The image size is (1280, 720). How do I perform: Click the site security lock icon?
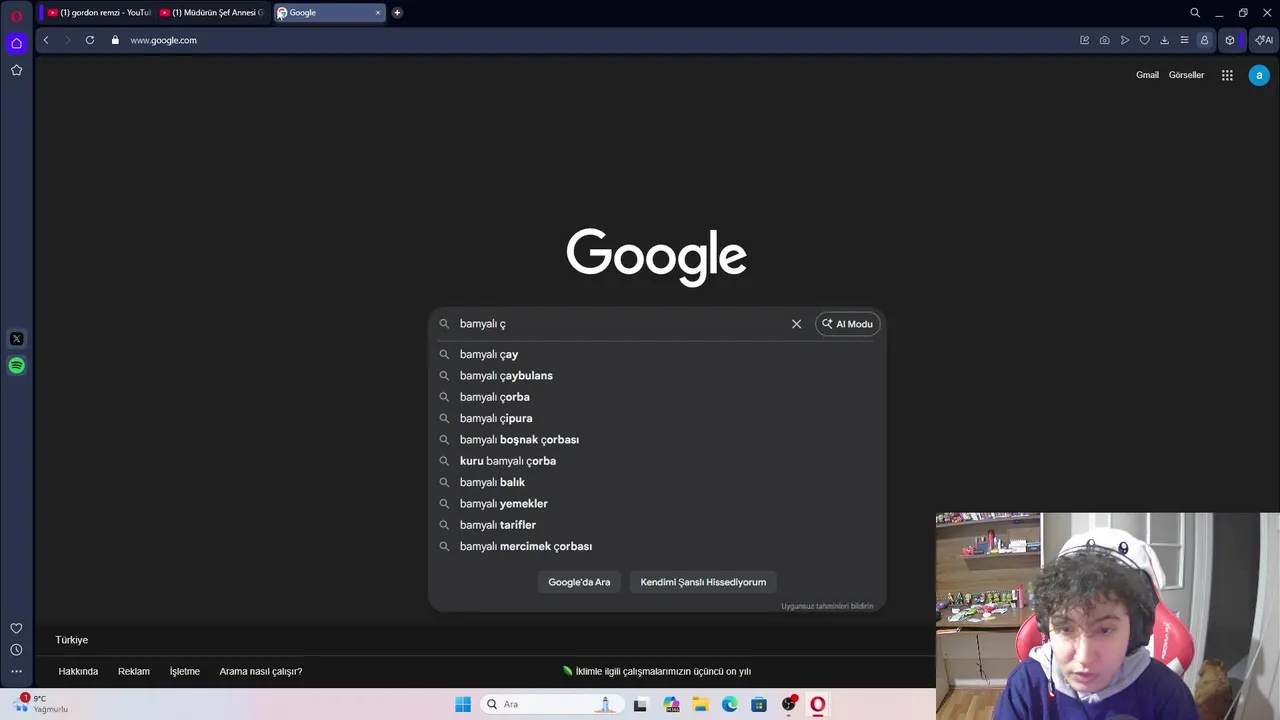pyautogui.click(x=115, y=40)
